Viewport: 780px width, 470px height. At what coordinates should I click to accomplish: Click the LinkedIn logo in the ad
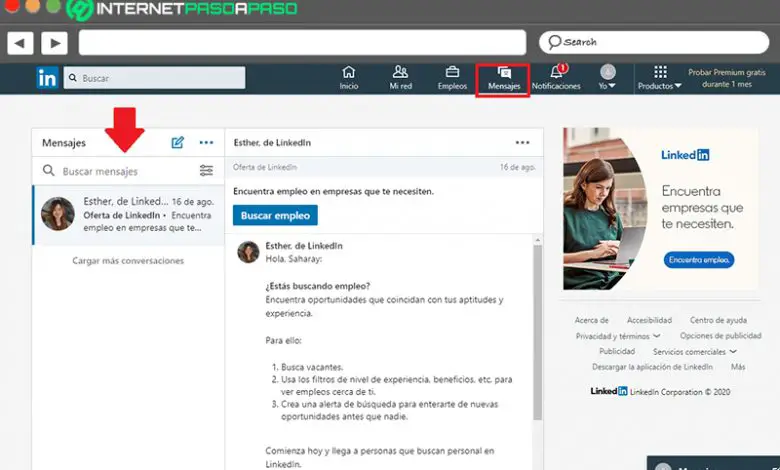(x=685, y=155)
